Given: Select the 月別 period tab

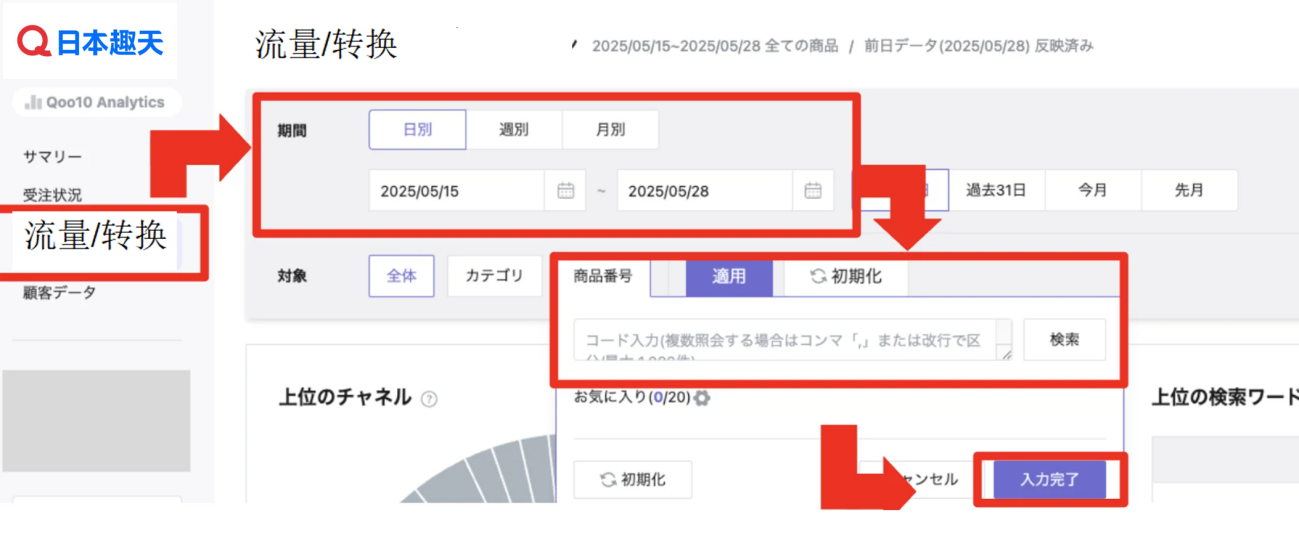Looking at the screenshot, I should (610, 130).
